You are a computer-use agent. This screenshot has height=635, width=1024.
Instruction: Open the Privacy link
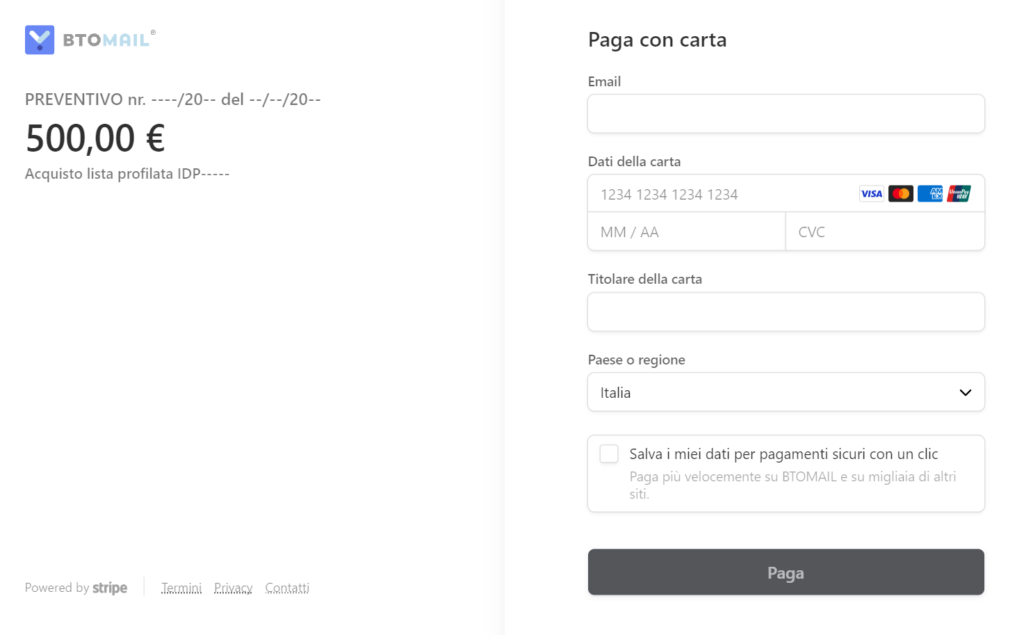pyautogui.click(x=233, y=588)
